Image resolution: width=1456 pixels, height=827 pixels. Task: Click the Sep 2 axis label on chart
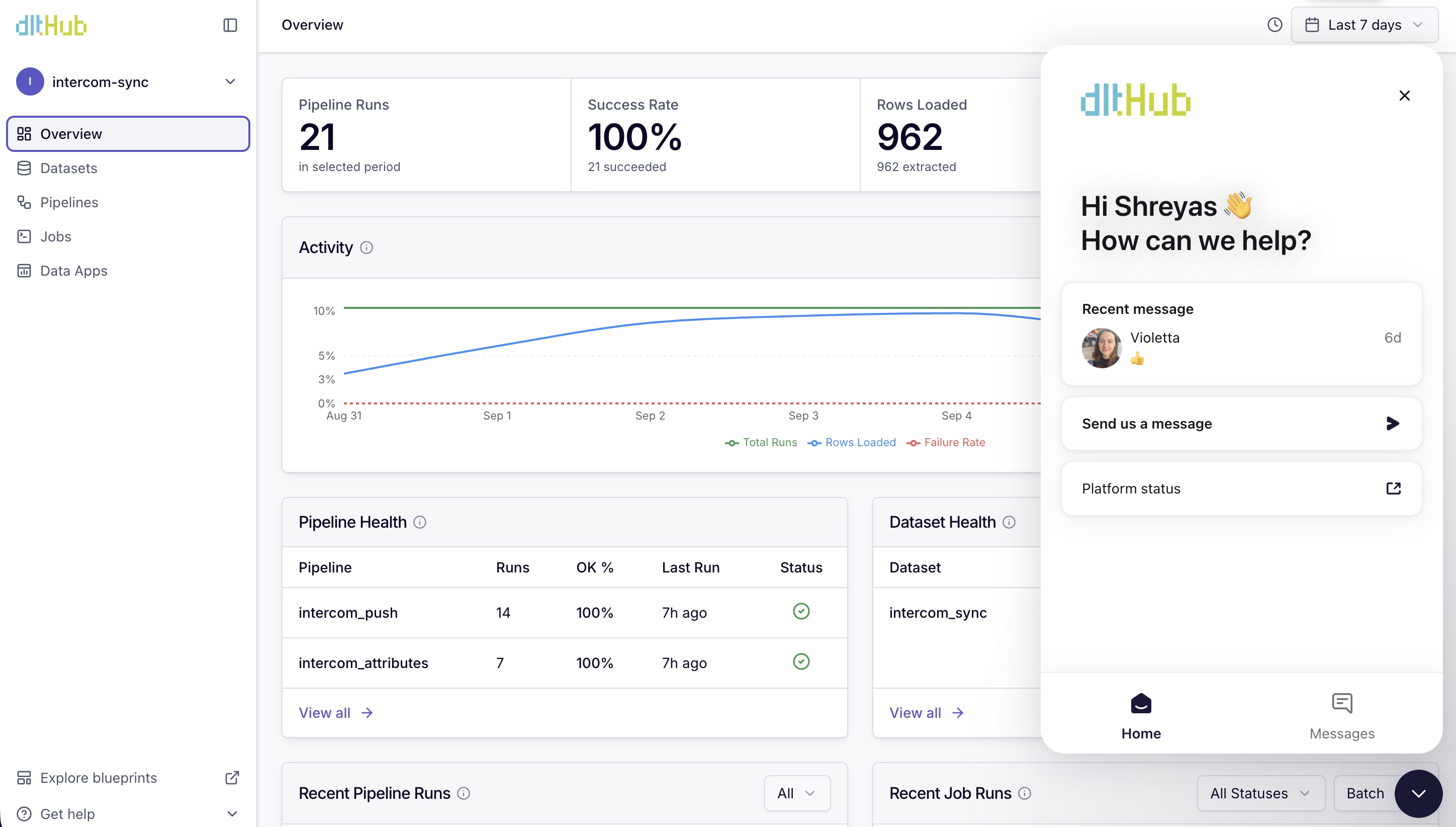point(650,416)
